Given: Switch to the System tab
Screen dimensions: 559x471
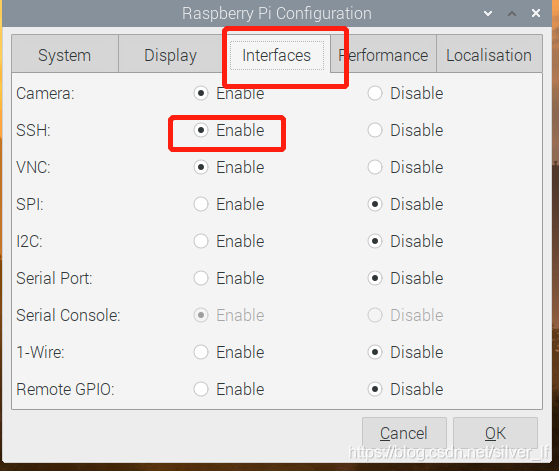Looking at the screenshot, I should 65,55.
